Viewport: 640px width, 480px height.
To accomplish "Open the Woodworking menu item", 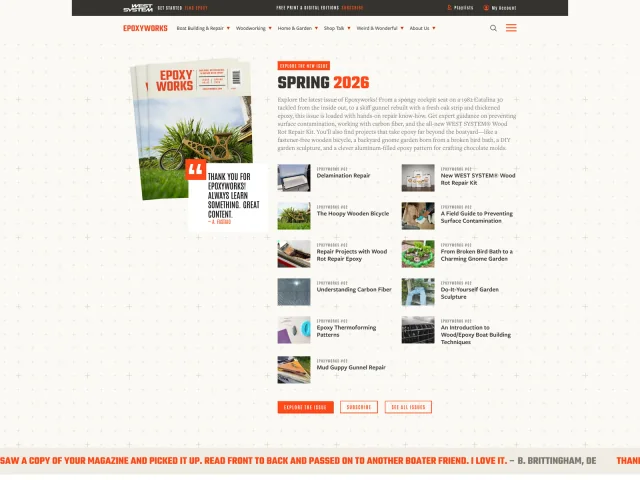I will (251, 28).
